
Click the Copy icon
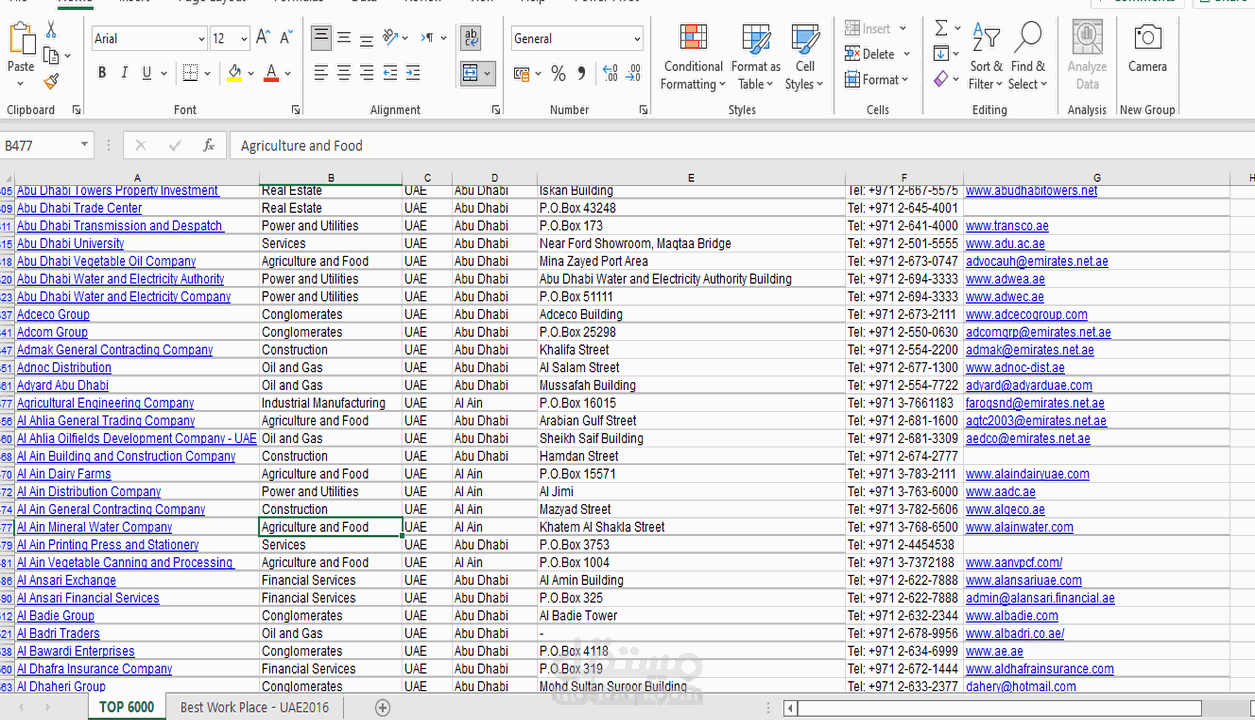51,56
